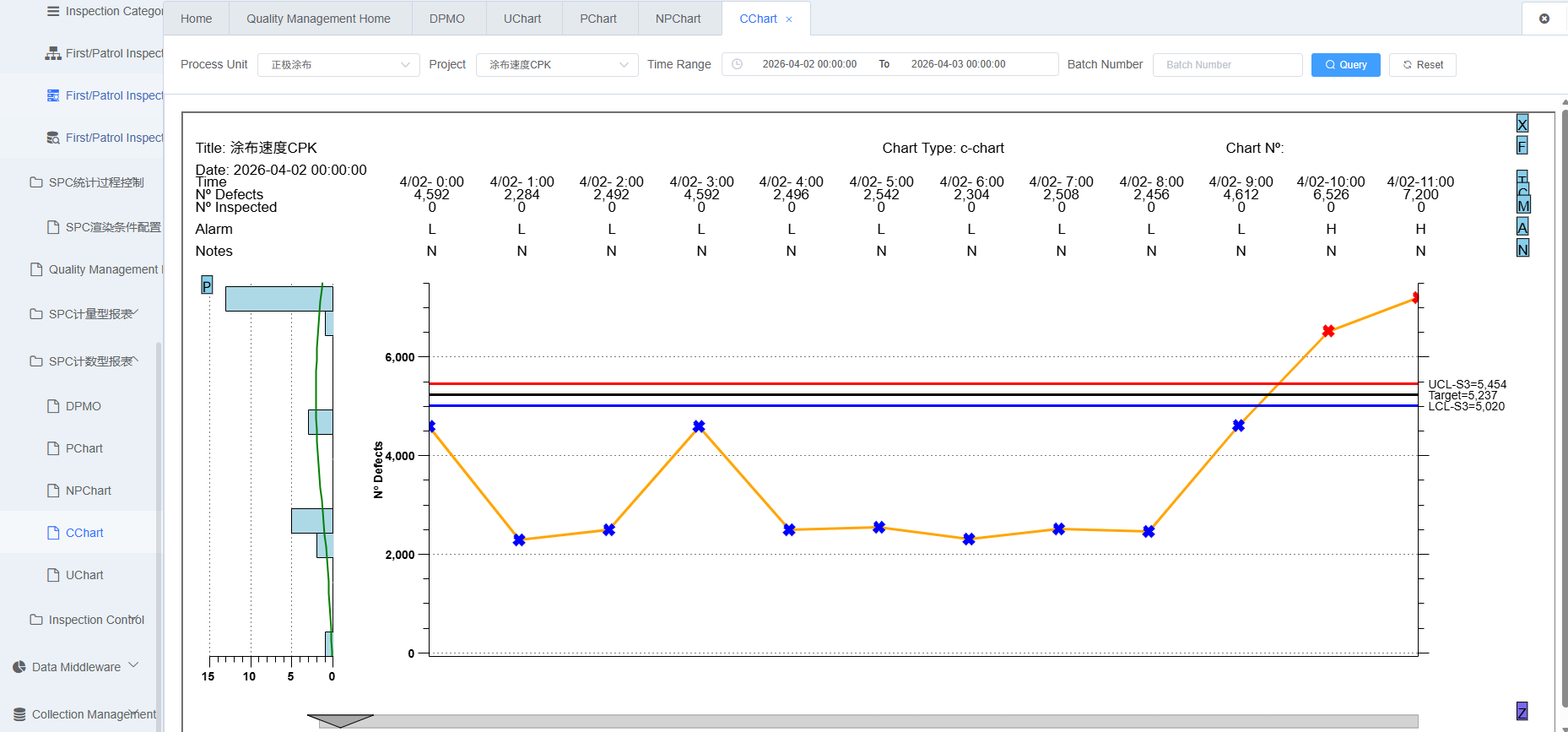
Task: Expand the Data Middleware menu
Action: coord(133,666)
